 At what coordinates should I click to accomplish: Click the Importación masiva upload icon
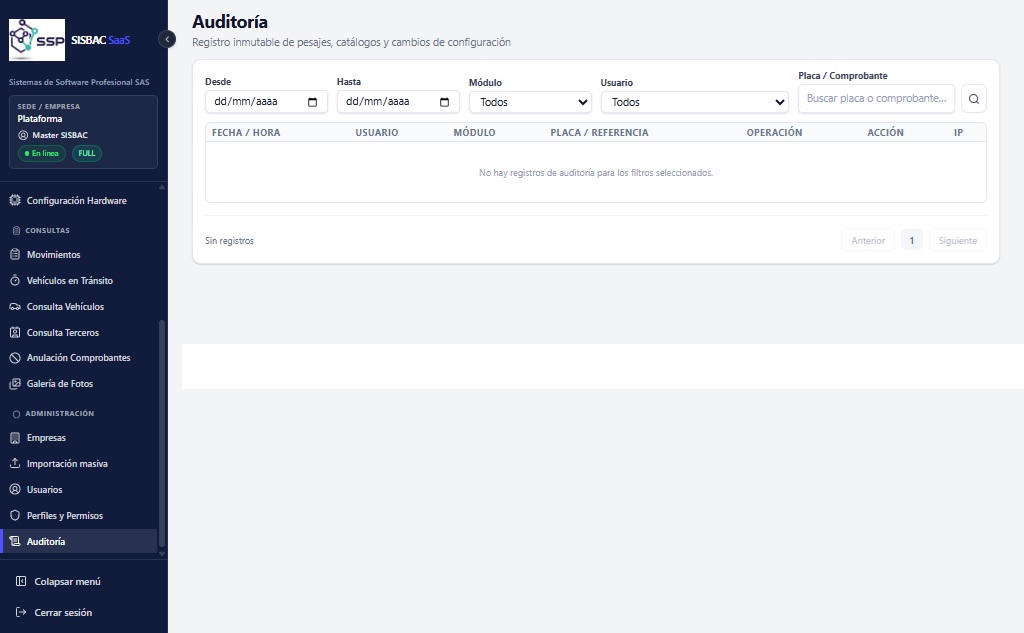15,463
